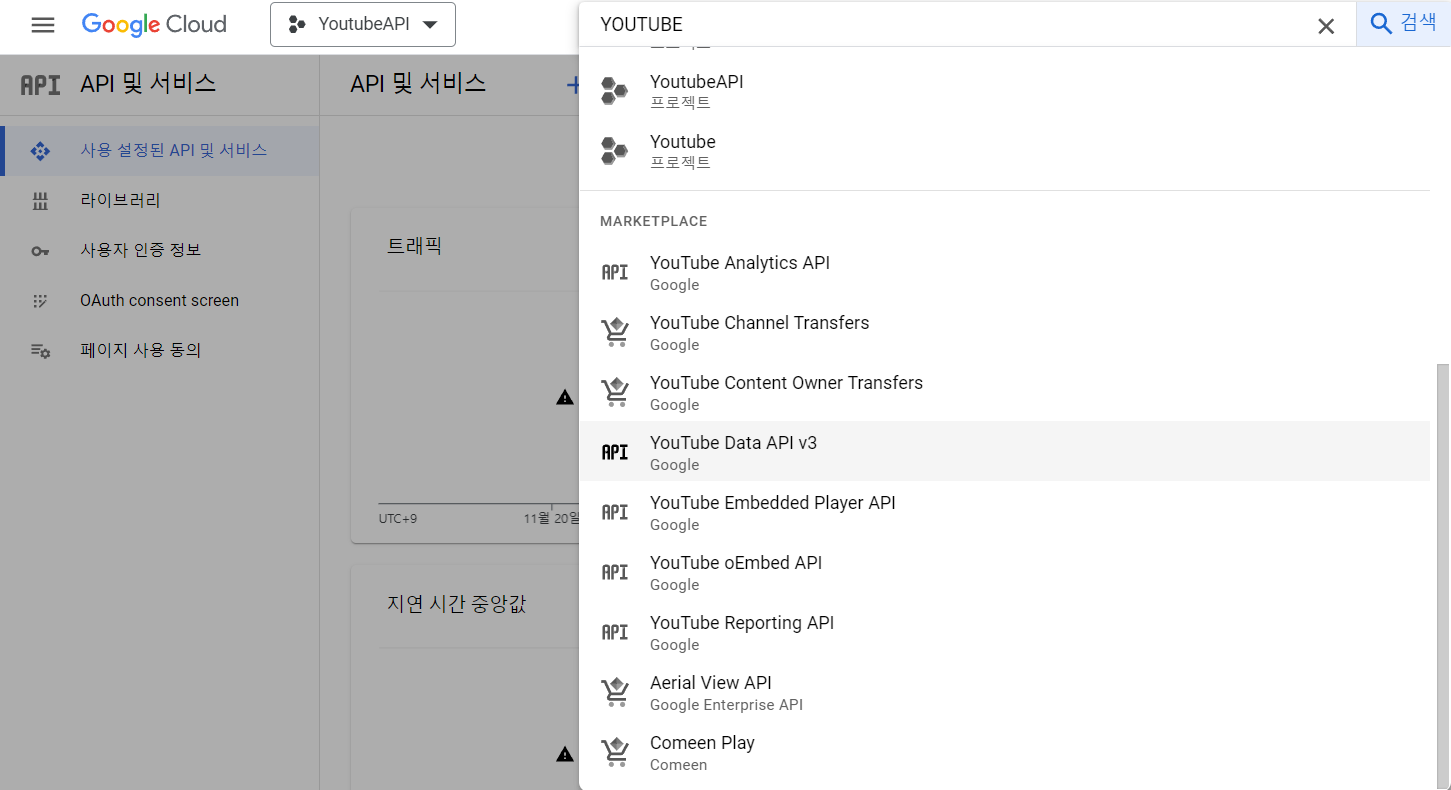
Task: Click the 11월 20일 chart date label
Action: coord(552,519)
